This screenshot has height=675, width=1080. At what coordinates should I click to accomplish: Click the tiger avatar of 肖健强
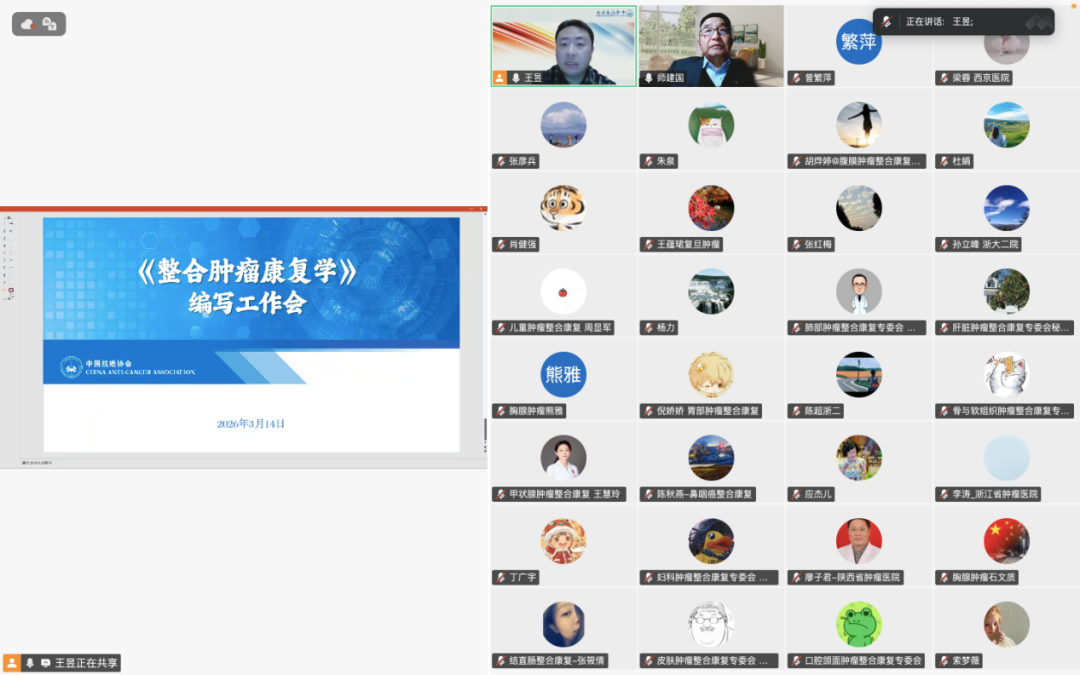pyautogui.click(x=563, y=208)
